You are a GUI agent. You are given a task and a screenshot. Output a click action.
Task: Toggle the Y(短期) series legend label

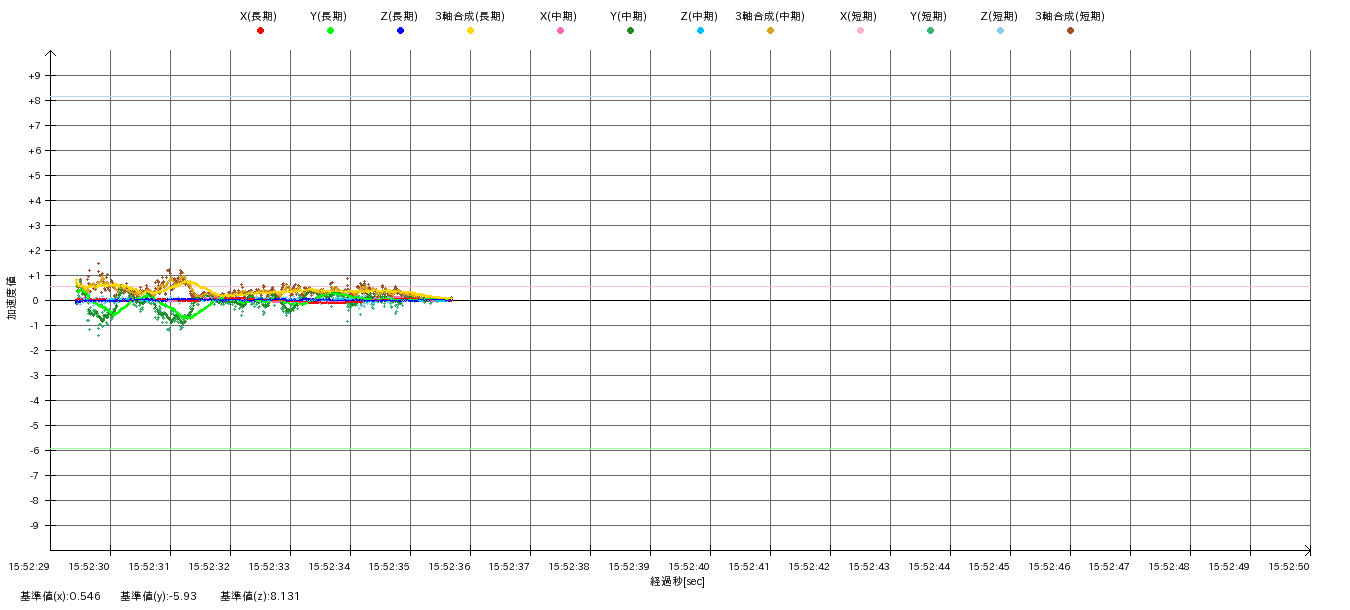(928, 16)
